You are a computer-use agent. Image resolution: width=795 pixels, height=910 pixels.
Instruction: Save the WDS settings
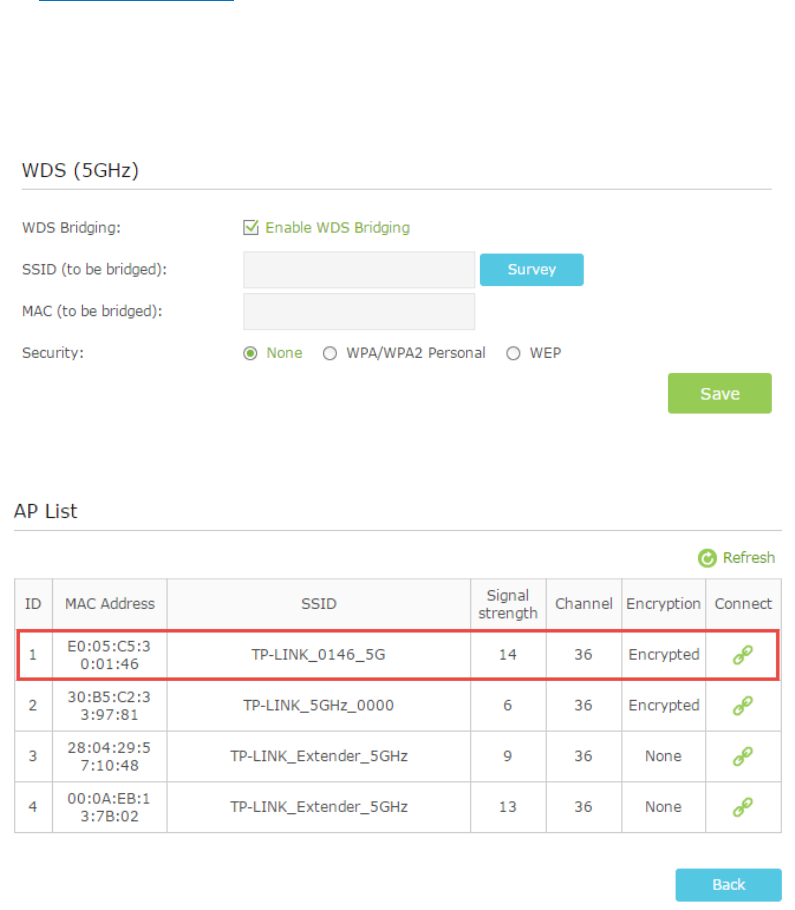(720, 393)
